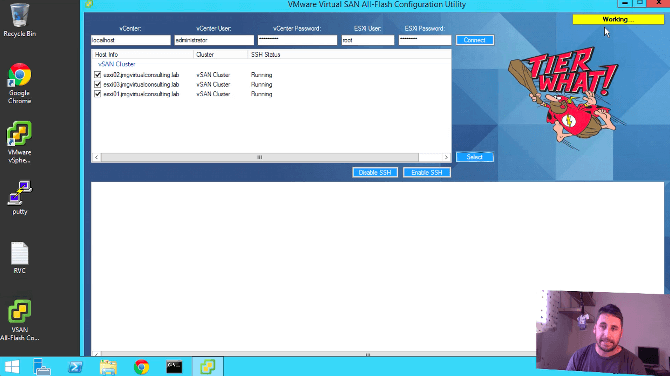Select the putty desktop icon
670x376 pixels.
(20, 197)
